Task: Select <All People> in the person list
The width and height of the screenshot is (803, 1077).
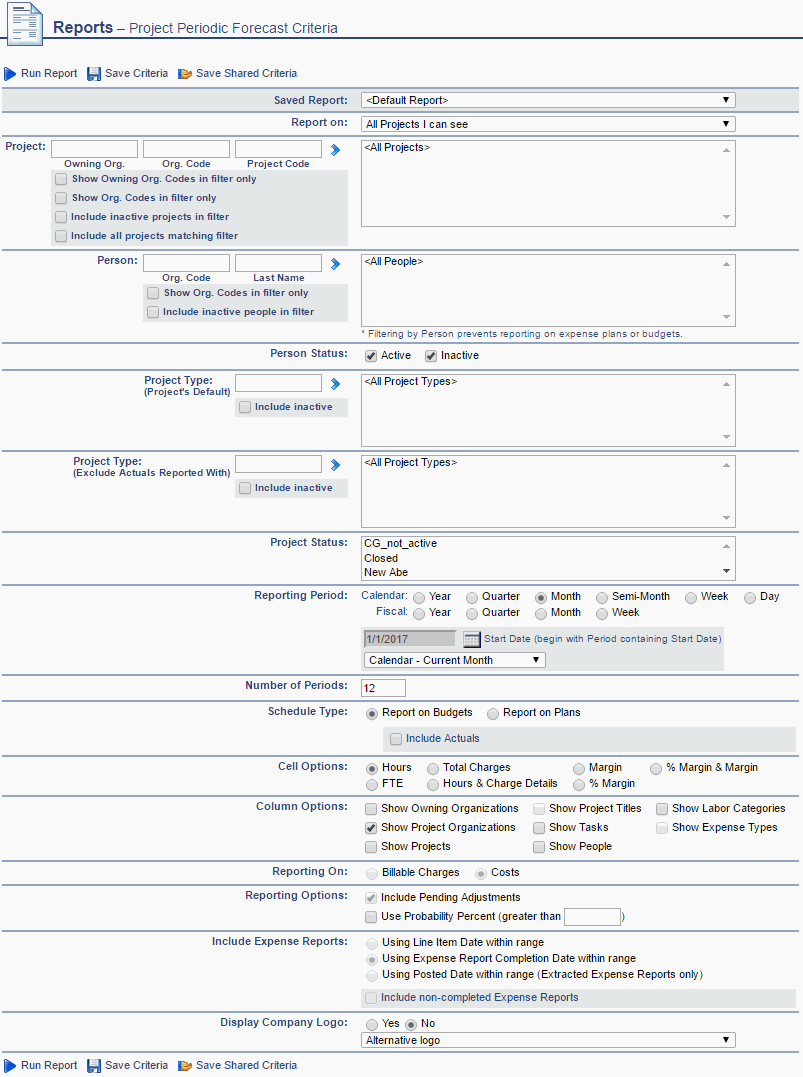Action: pos(394,261)
